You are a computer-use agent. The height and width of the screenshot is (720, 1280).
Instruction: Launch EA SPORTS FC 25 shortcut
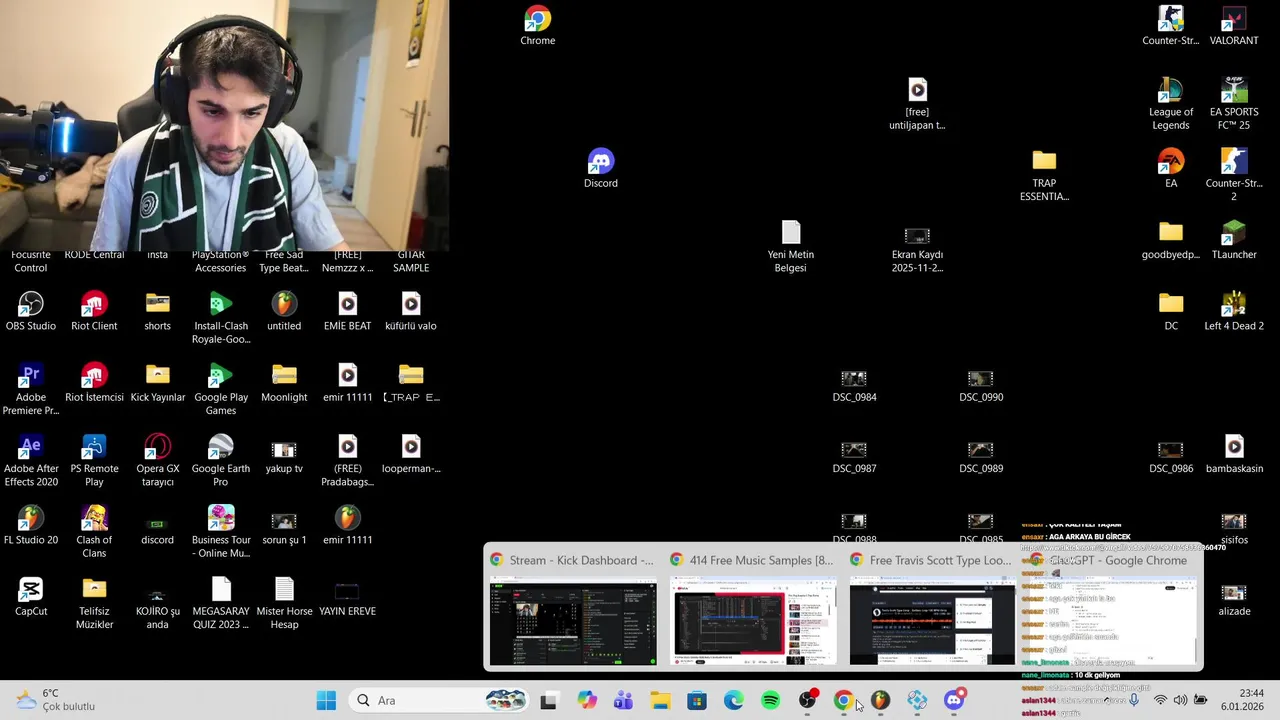tap(1233, 104)
